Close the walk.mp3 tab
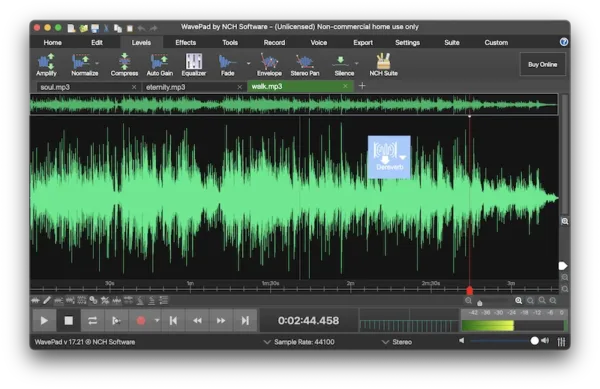 point(345,86)
